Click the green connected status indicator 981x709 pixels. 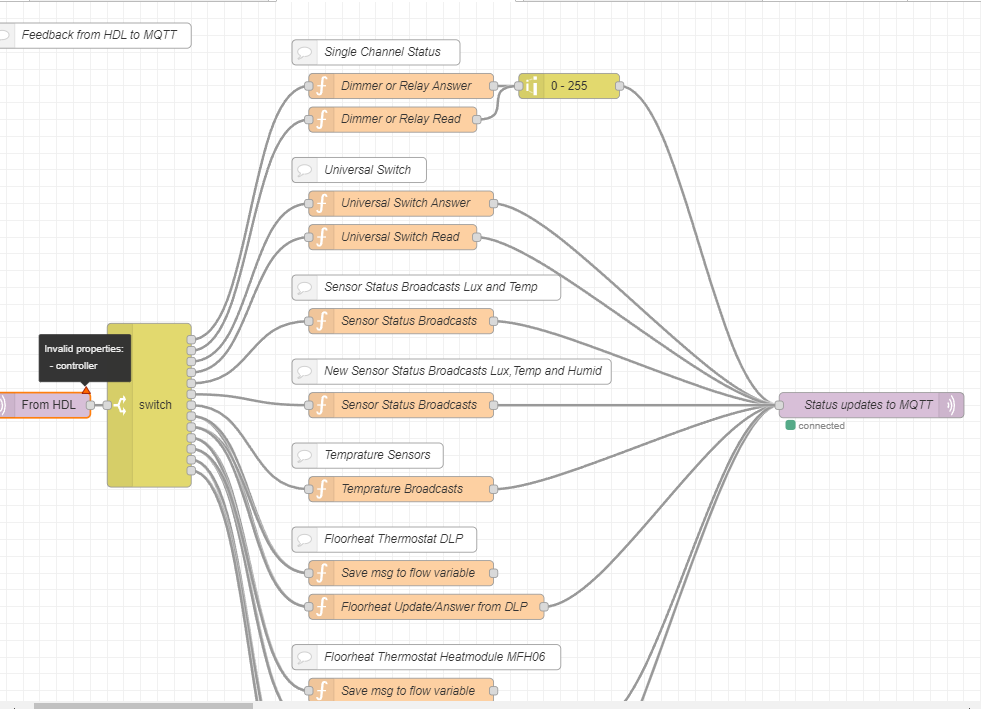(x=789, y=425)
